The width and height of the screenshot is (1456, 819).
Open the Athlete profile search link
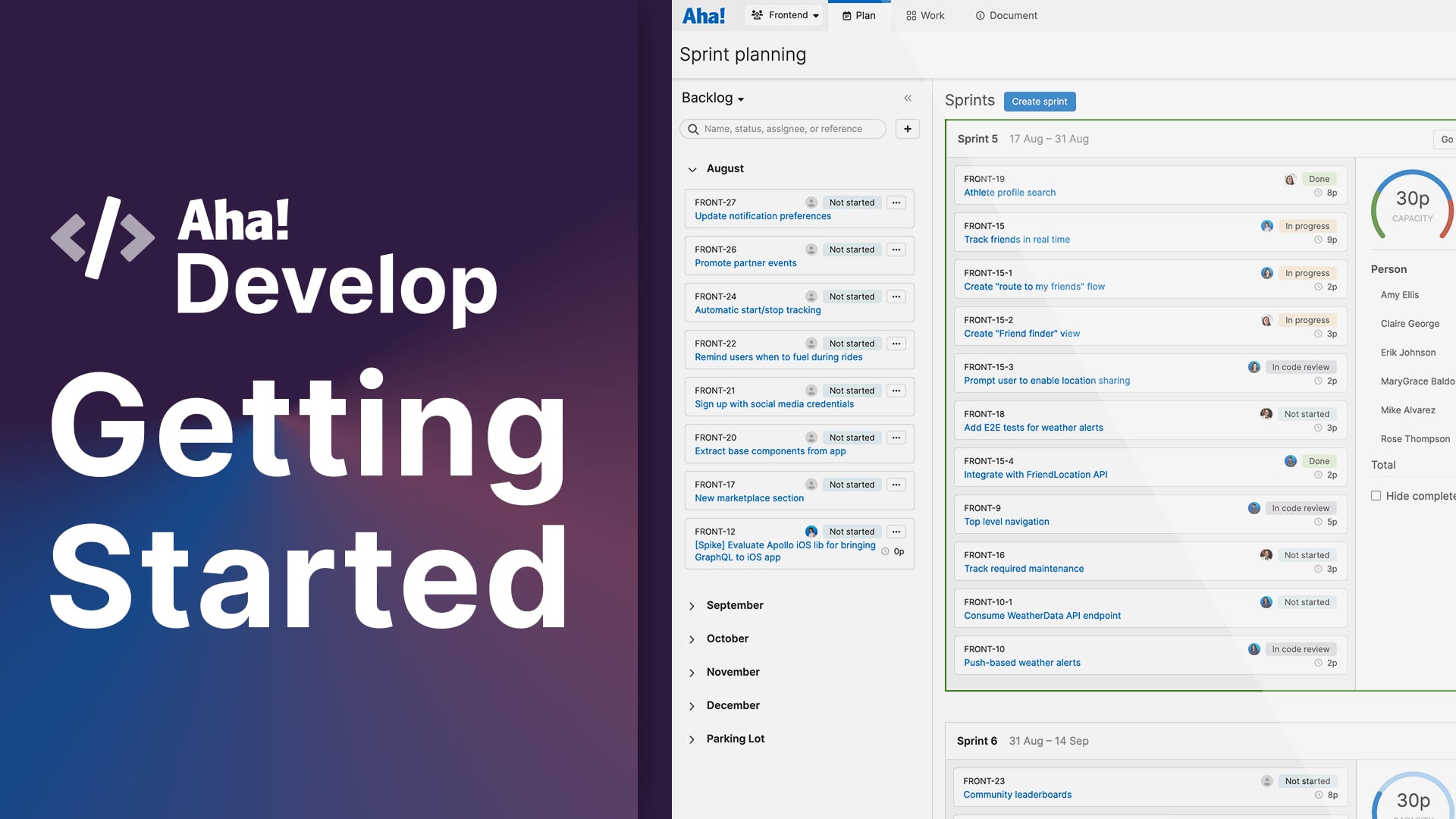pos(1009,193)
